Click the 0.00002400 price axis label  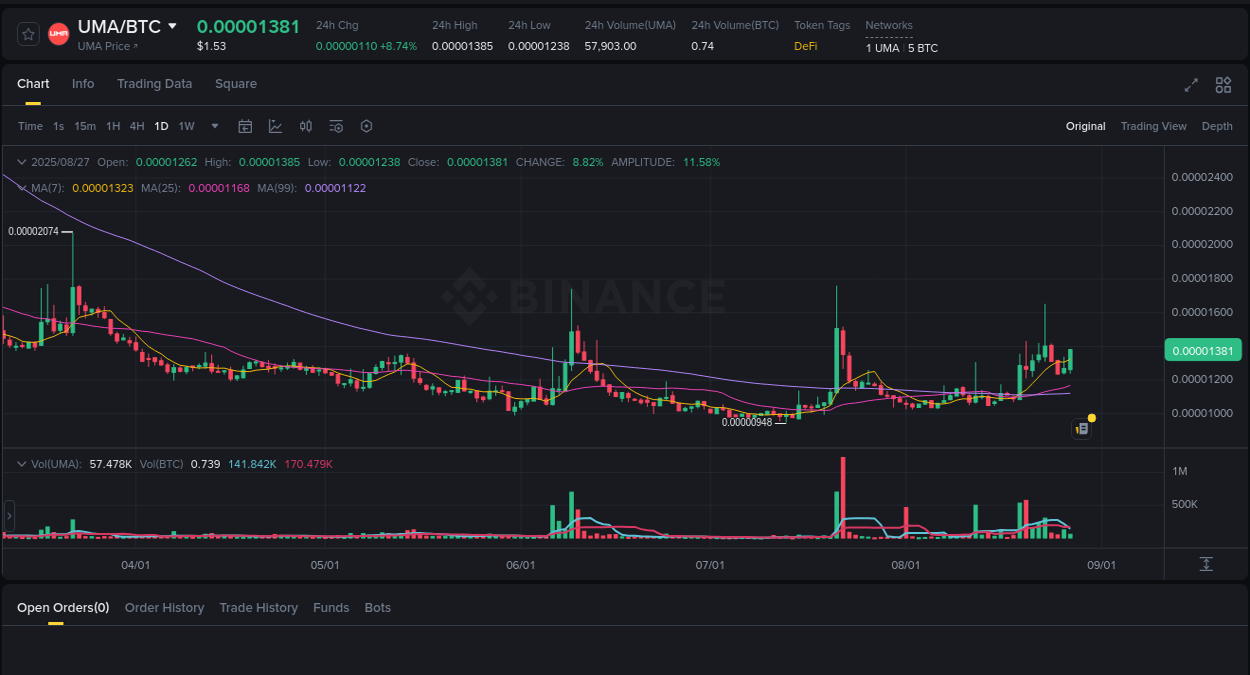1202,177
